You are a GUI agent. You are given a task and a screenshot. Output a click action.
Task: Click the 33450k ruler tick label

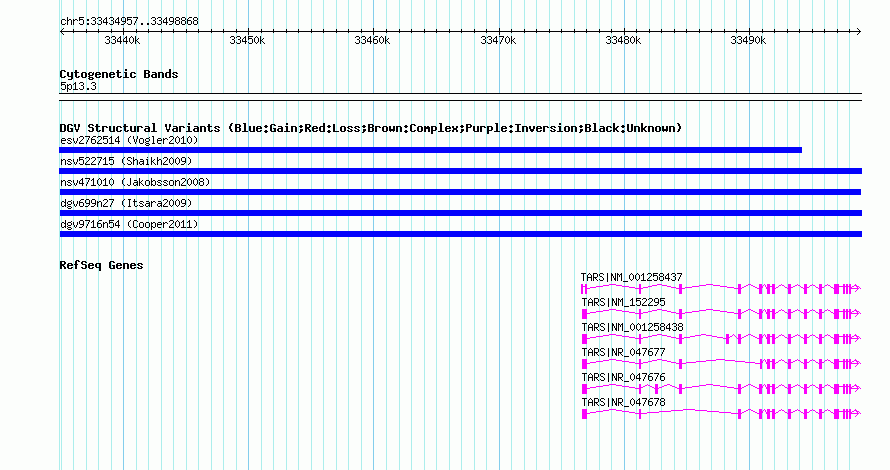(x=247, y=40)
